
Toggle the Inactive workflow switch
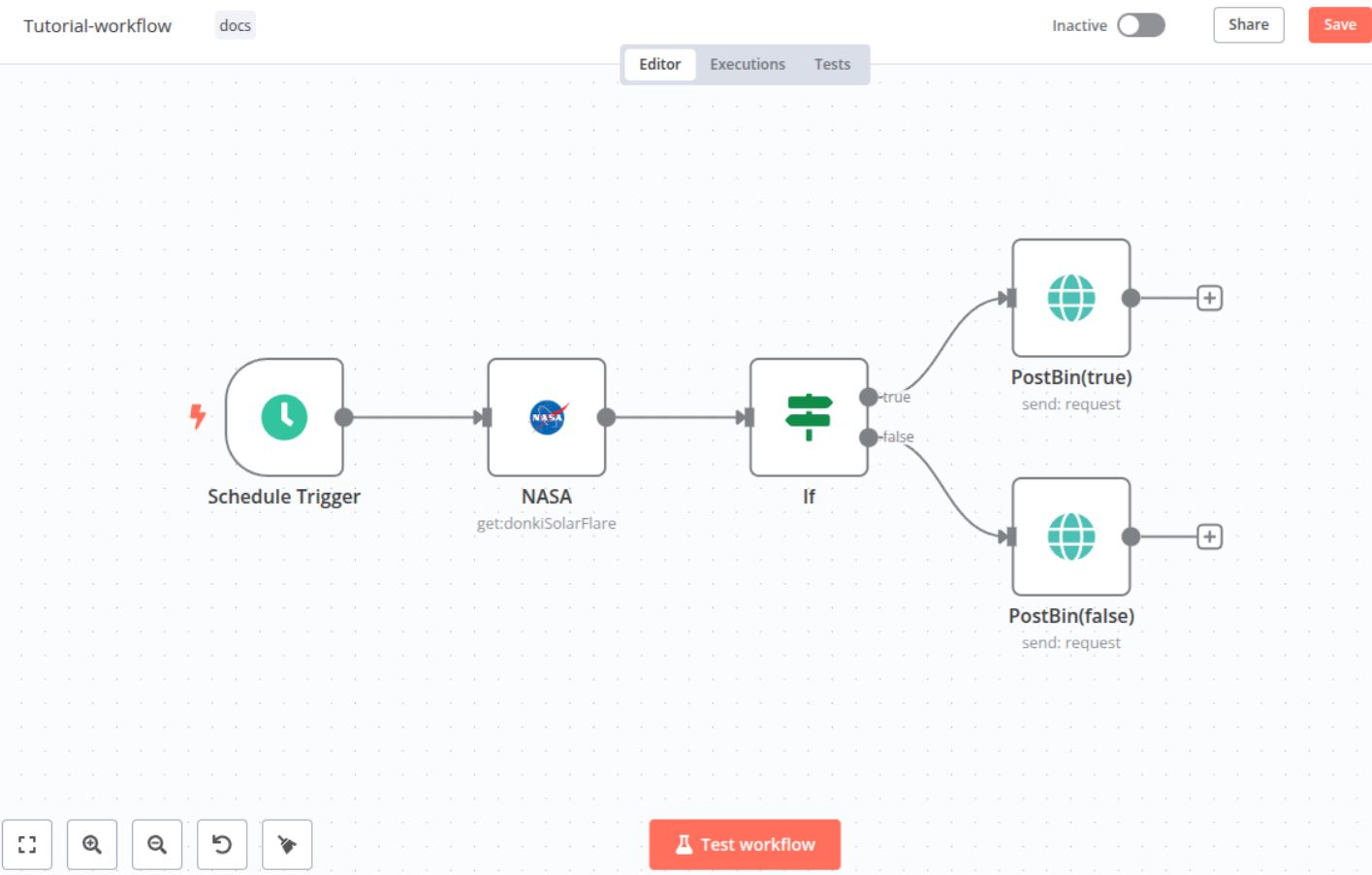[x=1140, y=25]
